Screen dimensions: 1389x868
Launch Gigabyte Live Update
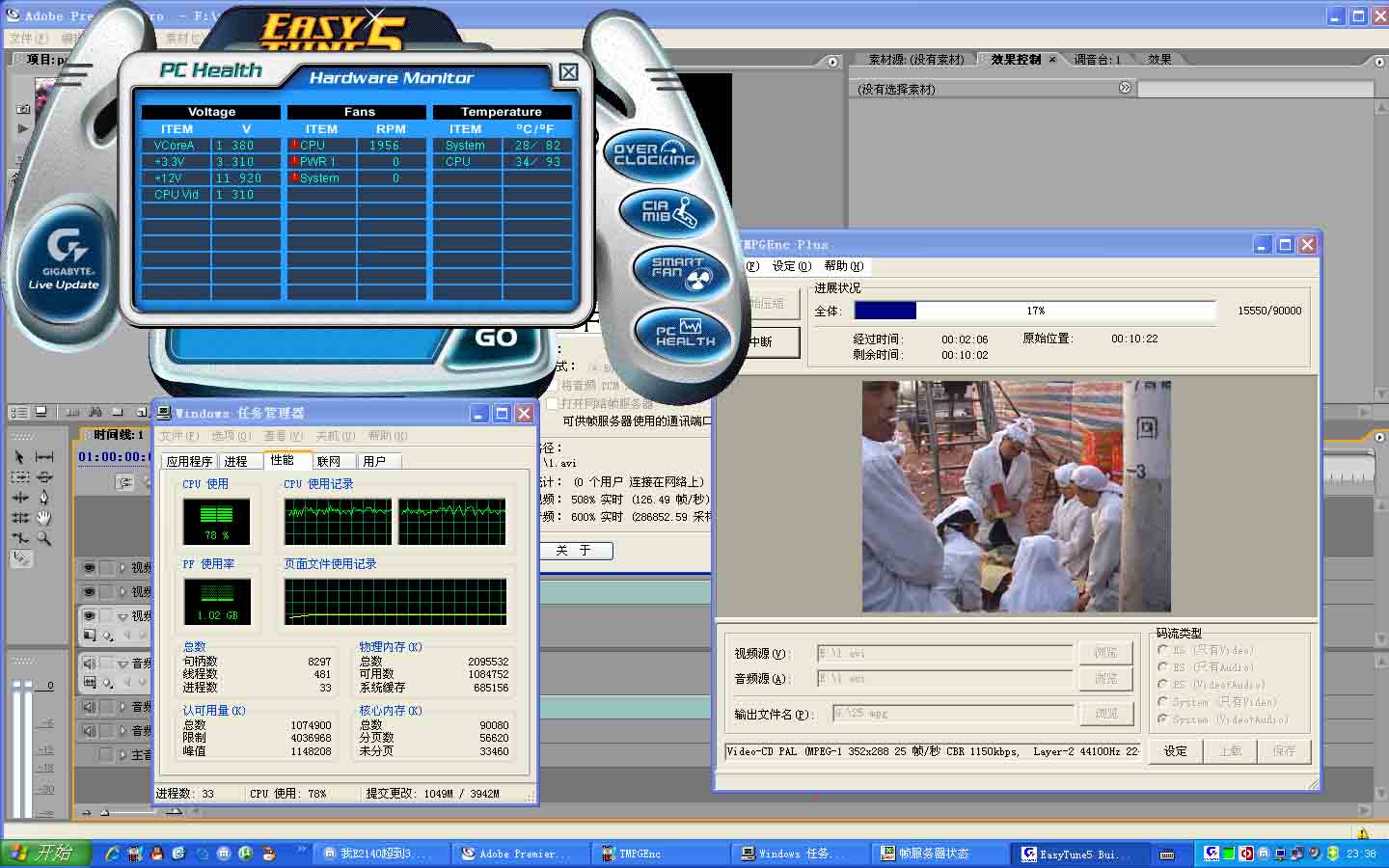[64, 258]
